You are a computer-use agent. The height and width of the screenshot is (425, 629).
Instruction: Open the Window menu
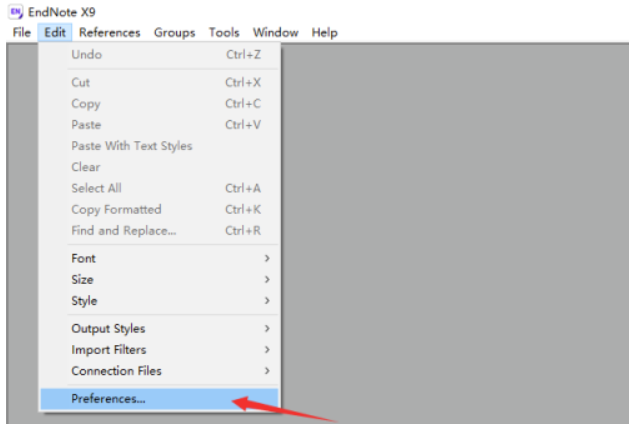276,33
